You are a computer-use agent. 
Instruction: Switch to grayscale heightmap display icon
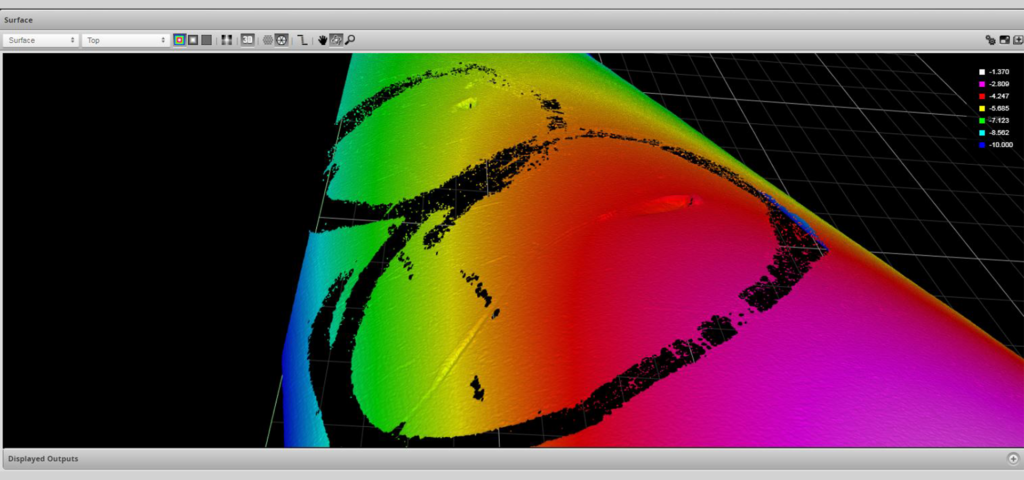(x=192, y=40)
